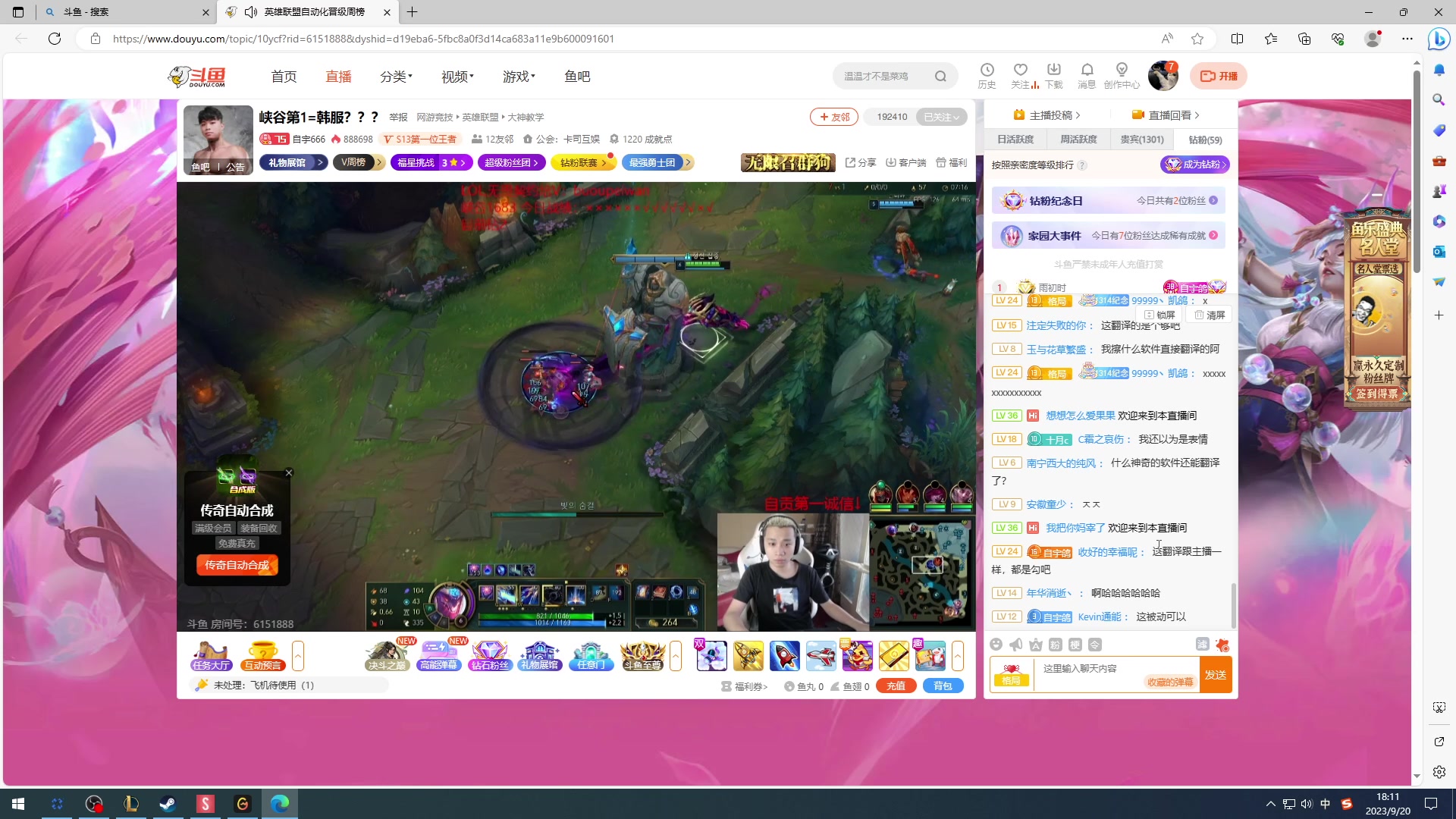Expand the 礼物展馆 pill arrow
The image size is (1456, 819).
[x=321, y=162]
